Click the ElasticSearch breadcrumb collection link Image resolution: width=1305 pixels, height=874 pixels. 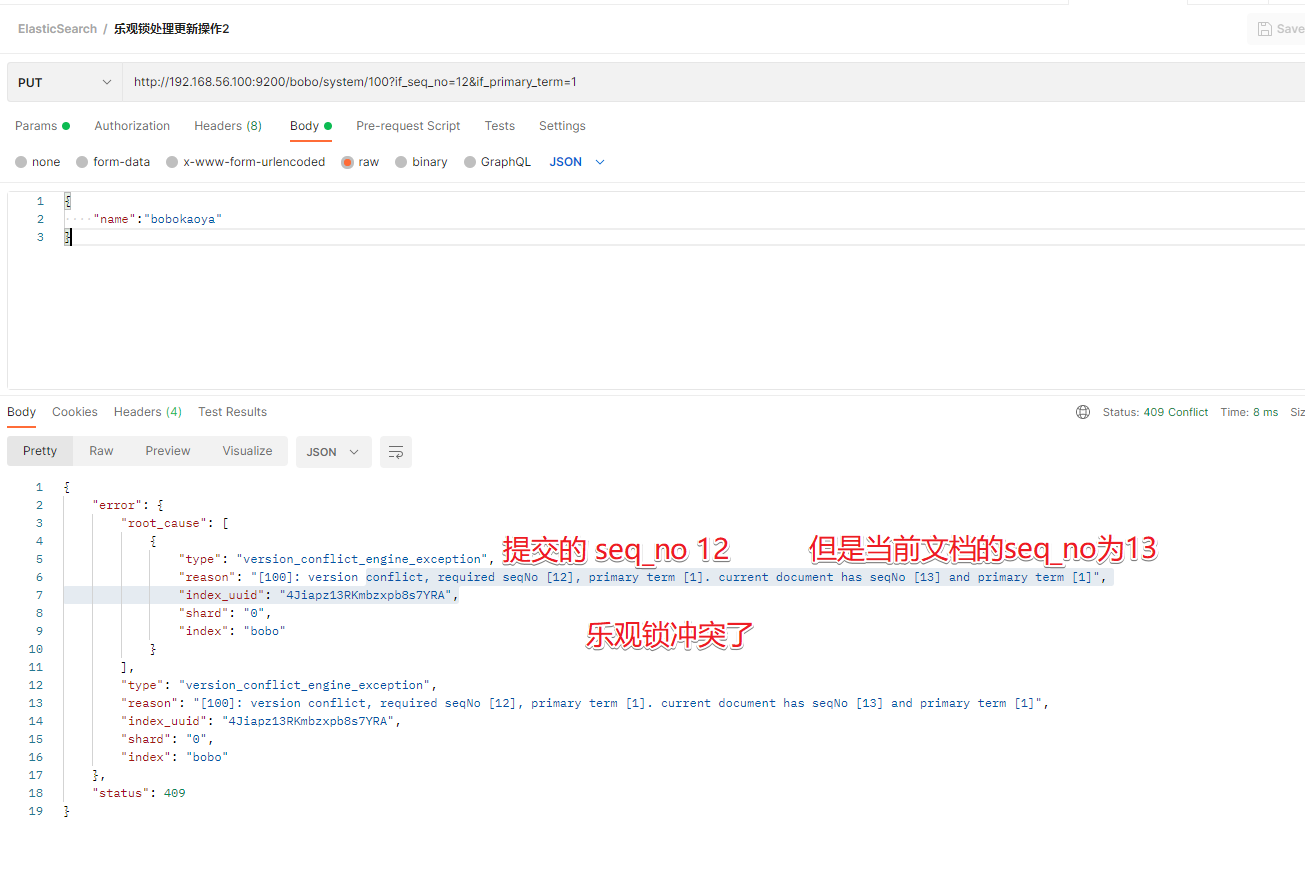pyautogui.click(x=57, y=29)
